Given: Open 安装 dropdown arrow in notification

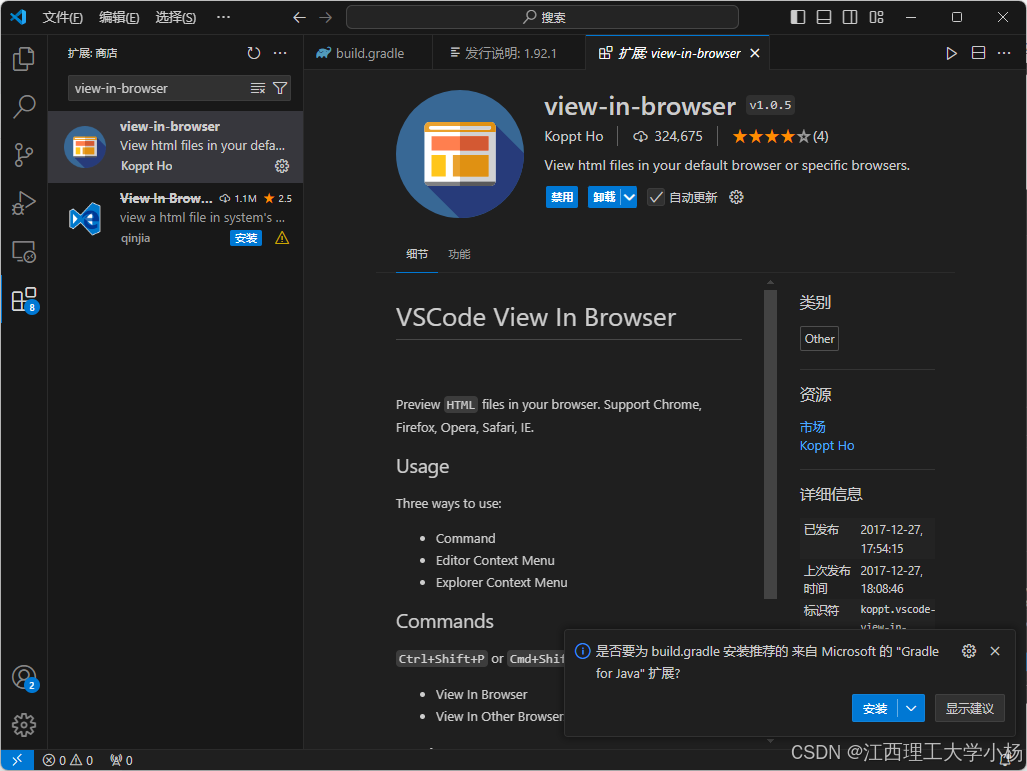Looking at the screenshot, I should point(911,708).
